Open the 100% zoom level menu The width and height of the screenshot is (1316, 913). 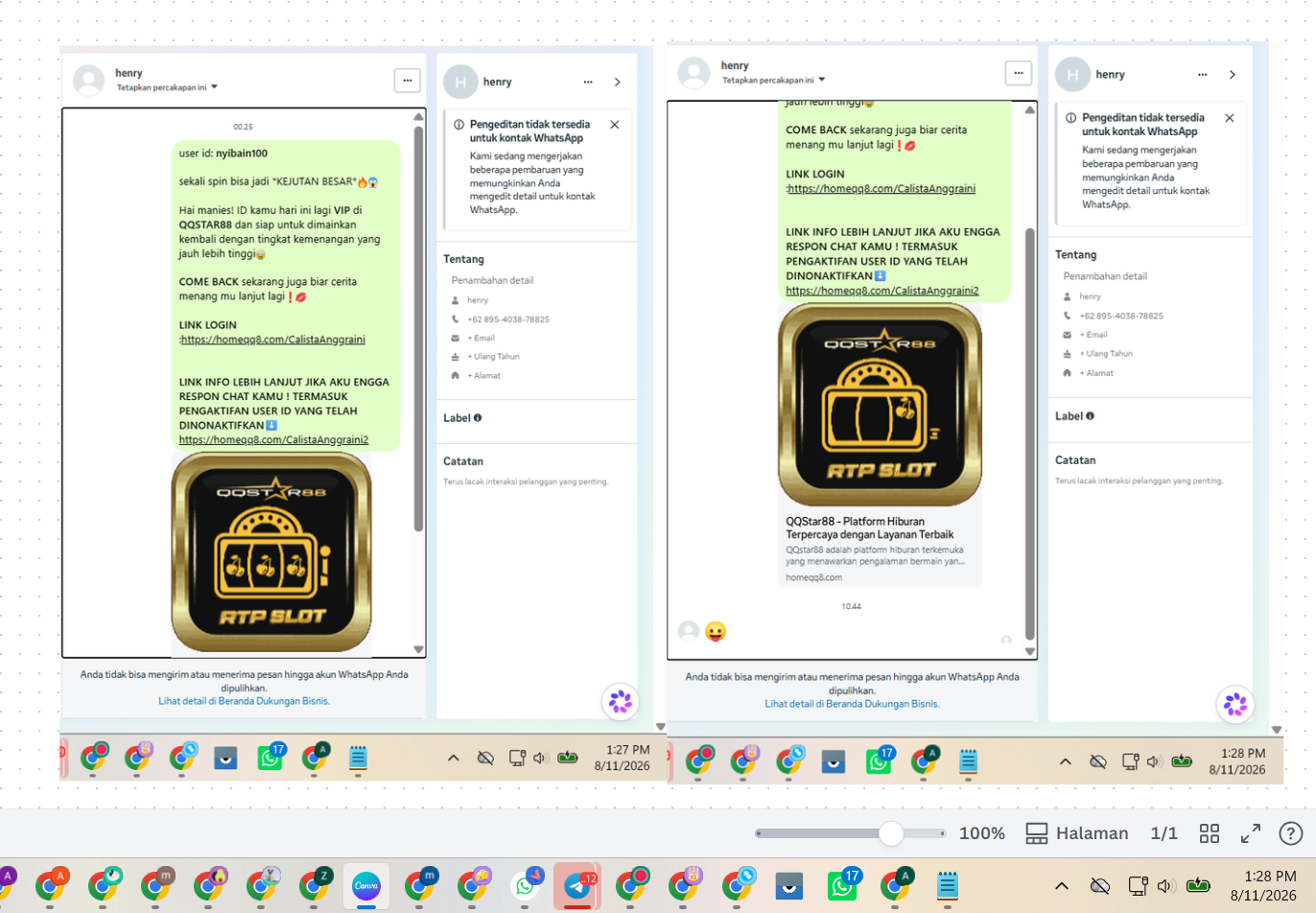(982, 833)
